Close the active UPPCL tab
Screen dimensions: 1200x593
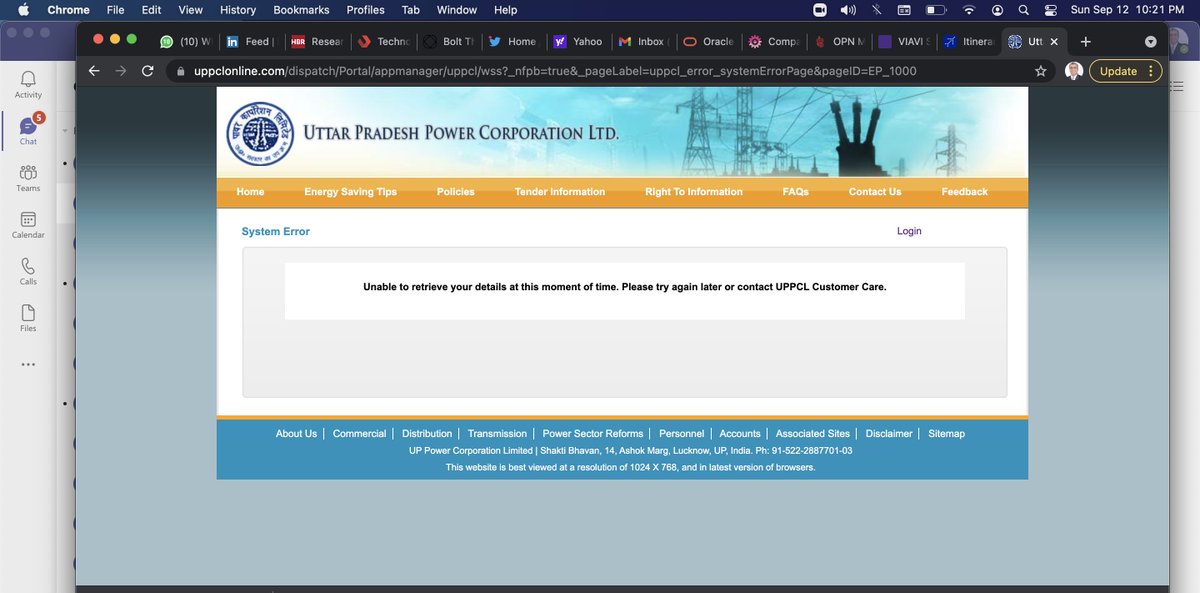click(x=1054, y=42)
